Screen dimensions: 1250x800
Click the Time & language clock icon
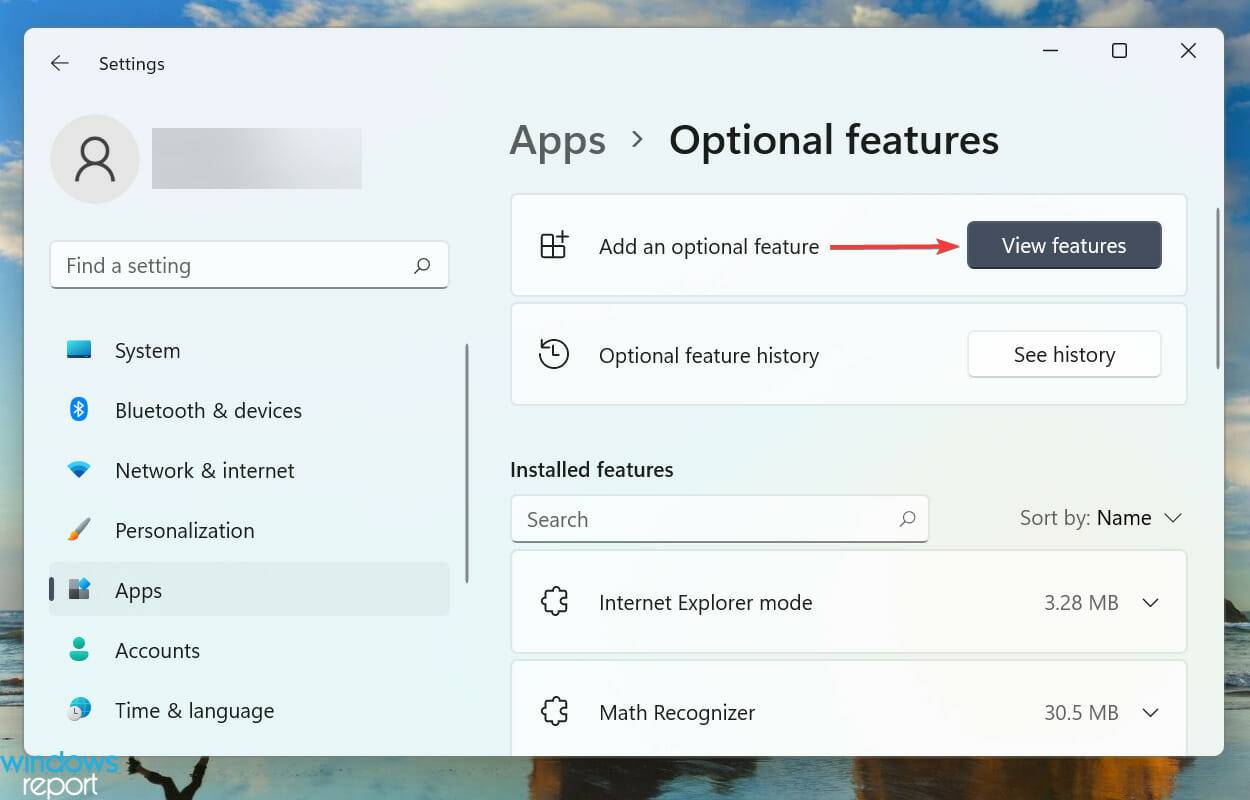(x=78, y=710)
